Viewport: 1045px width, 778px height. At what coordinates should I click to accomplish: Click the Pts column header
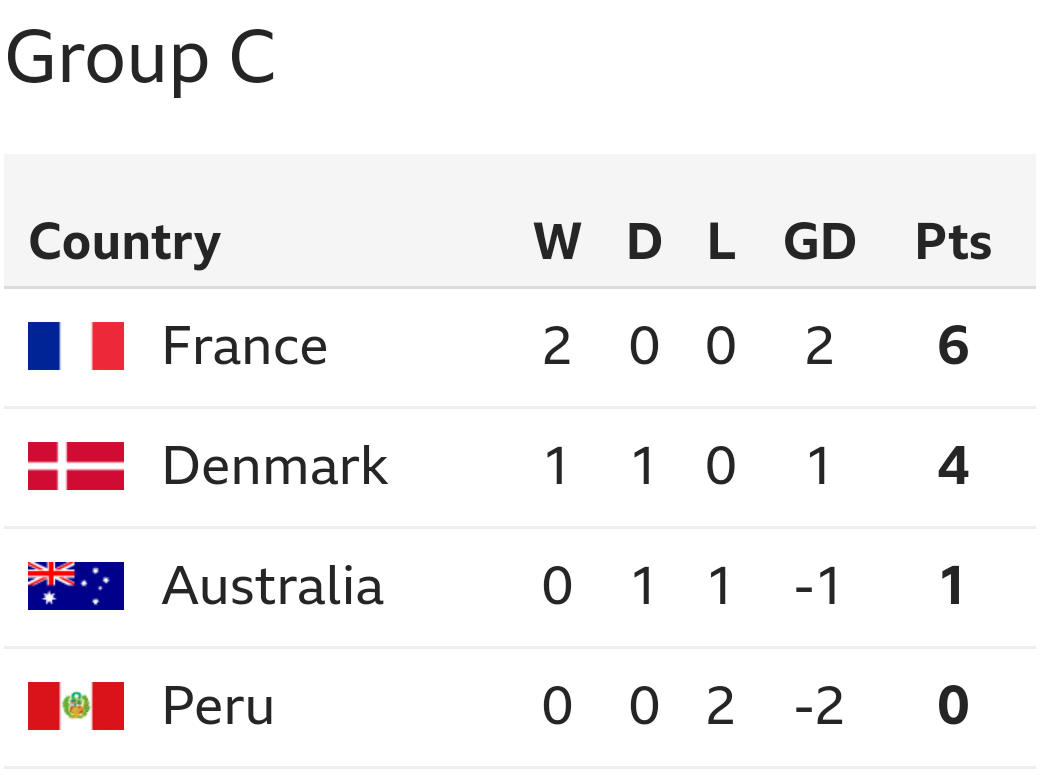click(x=953, y=242)
